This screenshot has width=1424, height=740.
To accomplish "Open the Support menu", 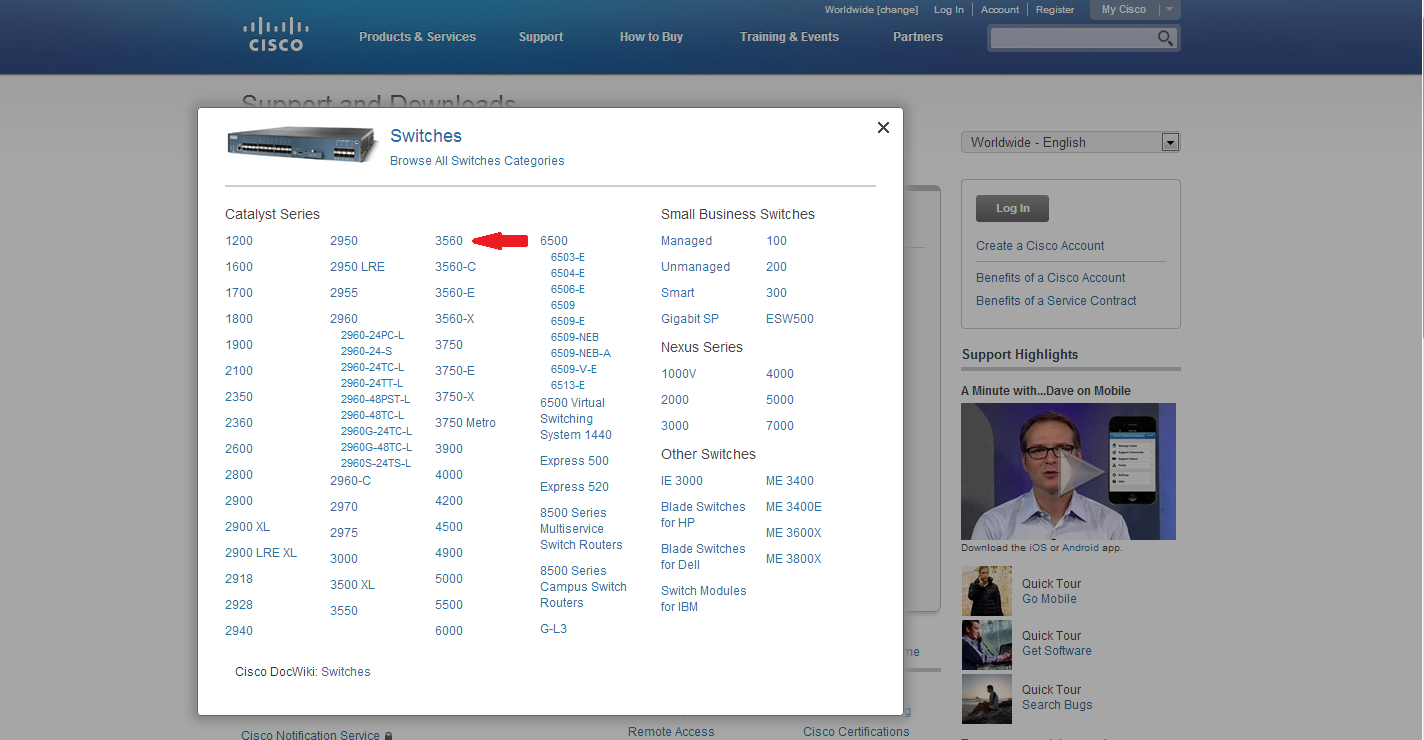I will (x=541, y=37).
